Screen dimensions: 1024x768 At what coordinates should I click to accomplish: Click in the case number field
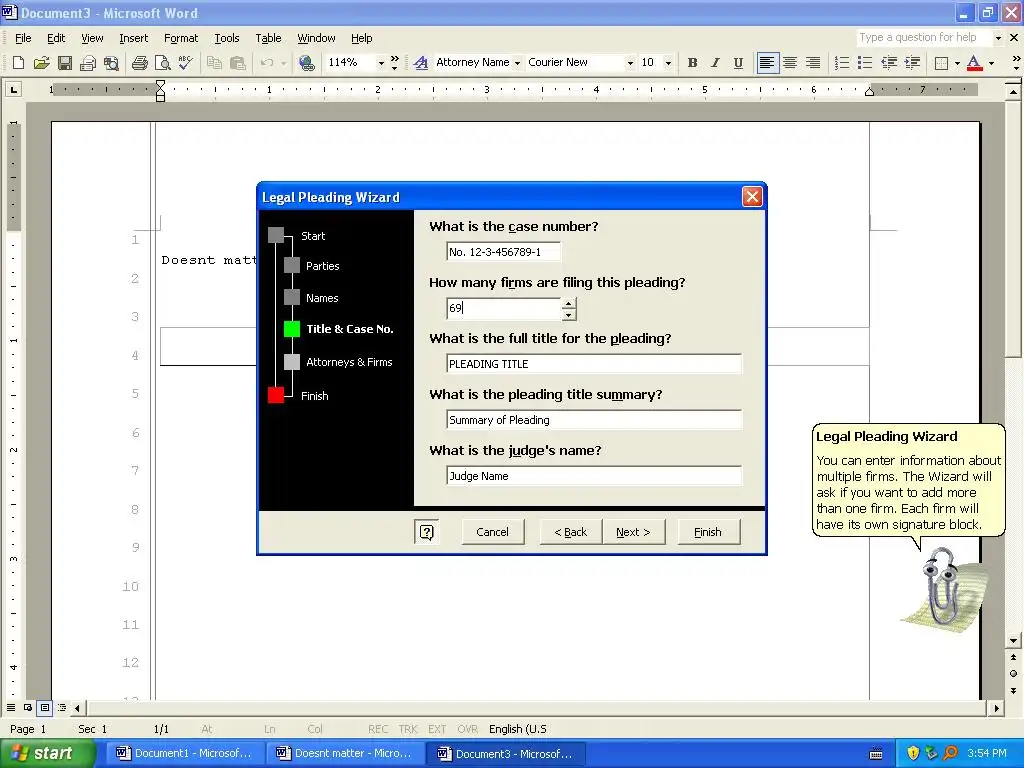504,251
